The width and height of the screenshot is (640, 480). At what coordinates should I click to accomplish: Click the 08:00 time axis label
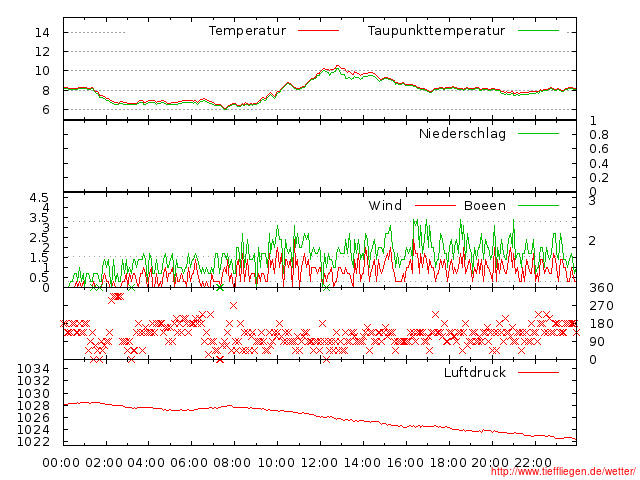pos(232,463)
